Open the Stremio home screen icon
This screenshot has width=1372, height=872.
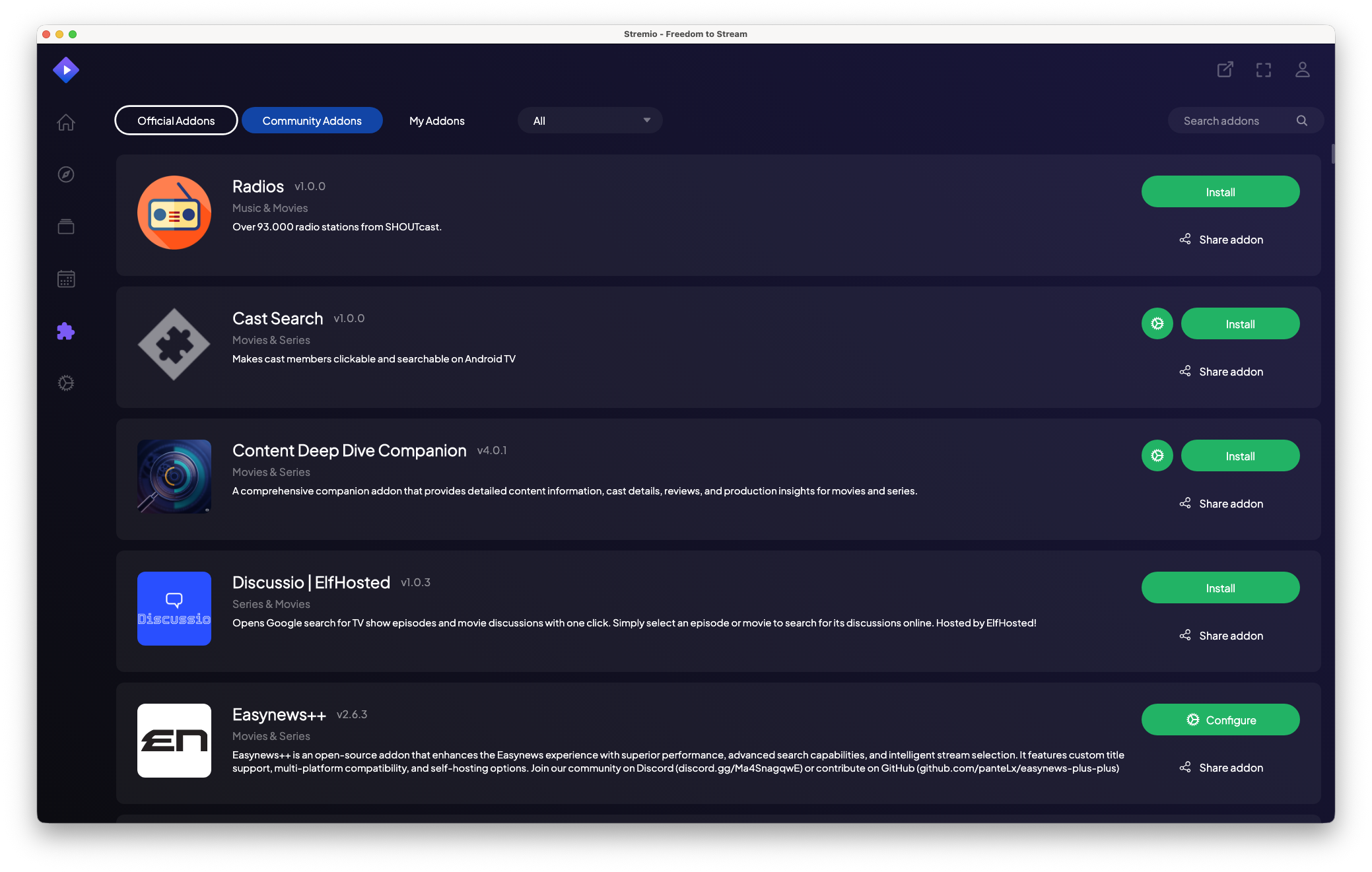(x=66, y=123)
